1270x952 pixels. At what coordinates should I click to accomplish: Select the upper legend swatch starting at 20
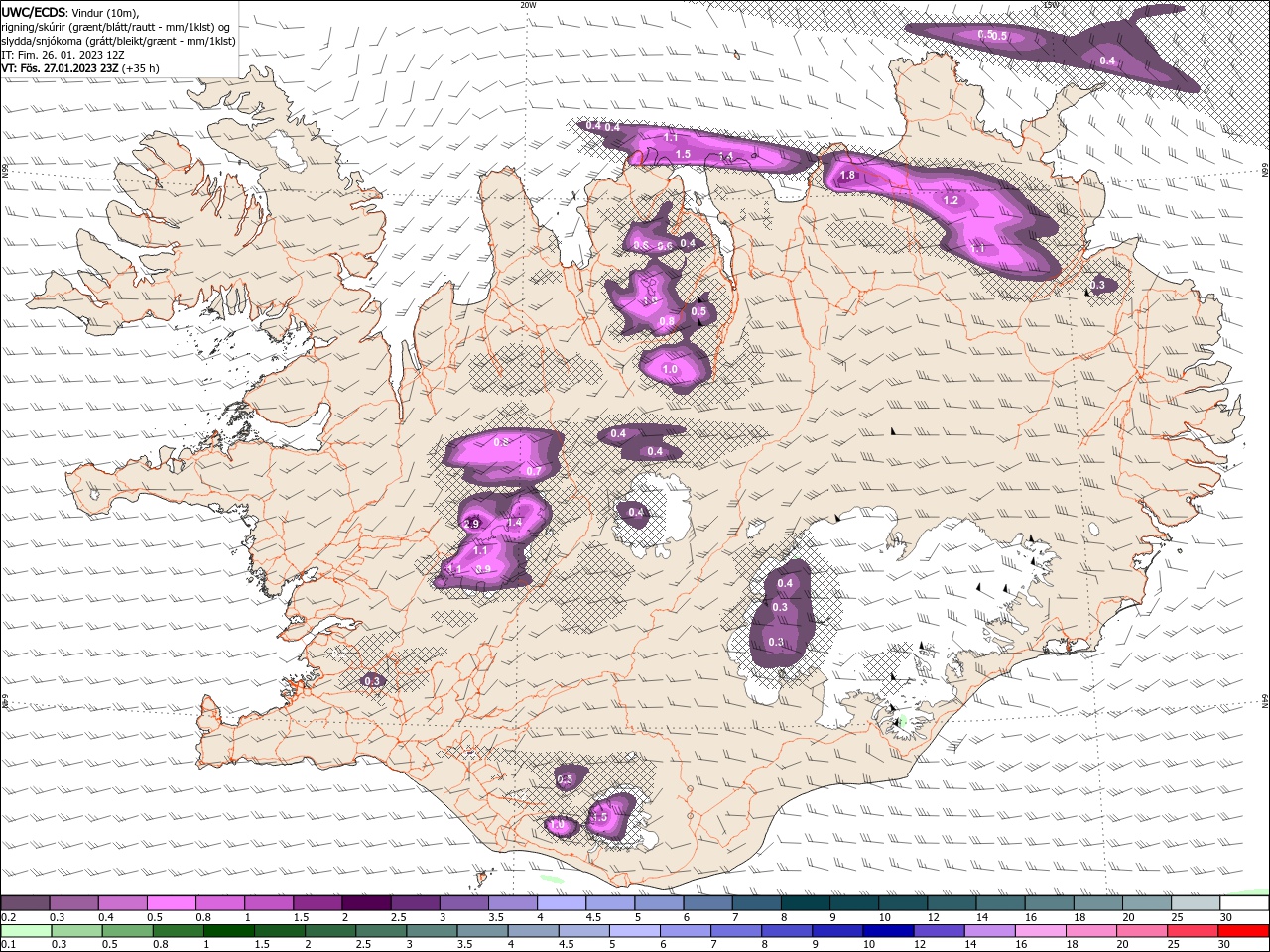click(x=1148, y=903)
